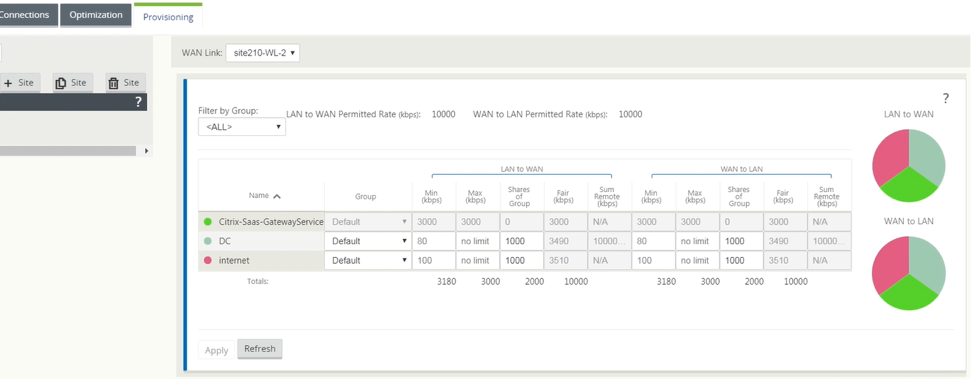Click the WAN to LAN pie chart
This screenshot has width=974, height=379.
pyautogui.click(x=909, y=273)
